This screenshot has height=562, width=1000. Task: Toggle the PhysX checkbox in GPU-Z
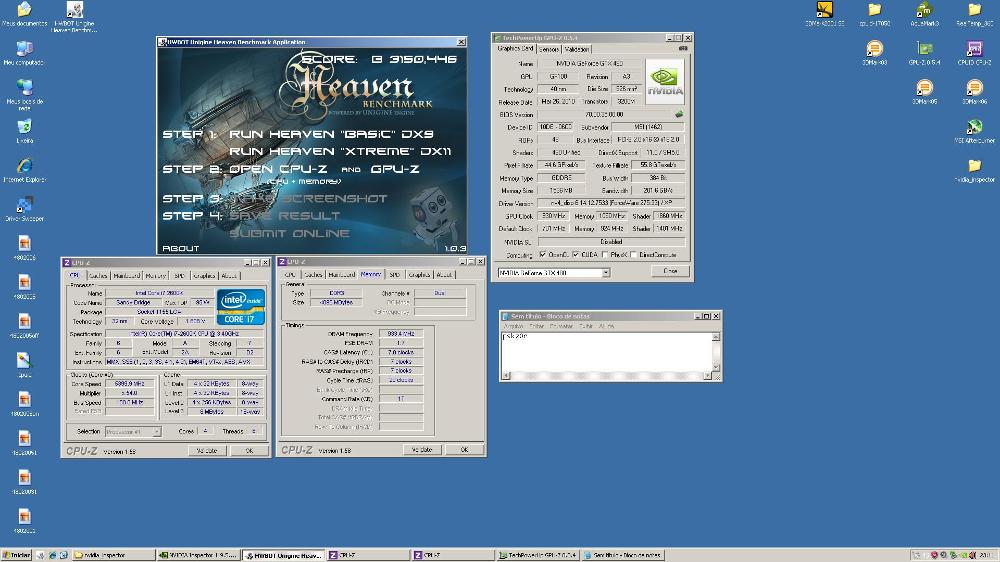pyautogui.click(x=605, y=255)
